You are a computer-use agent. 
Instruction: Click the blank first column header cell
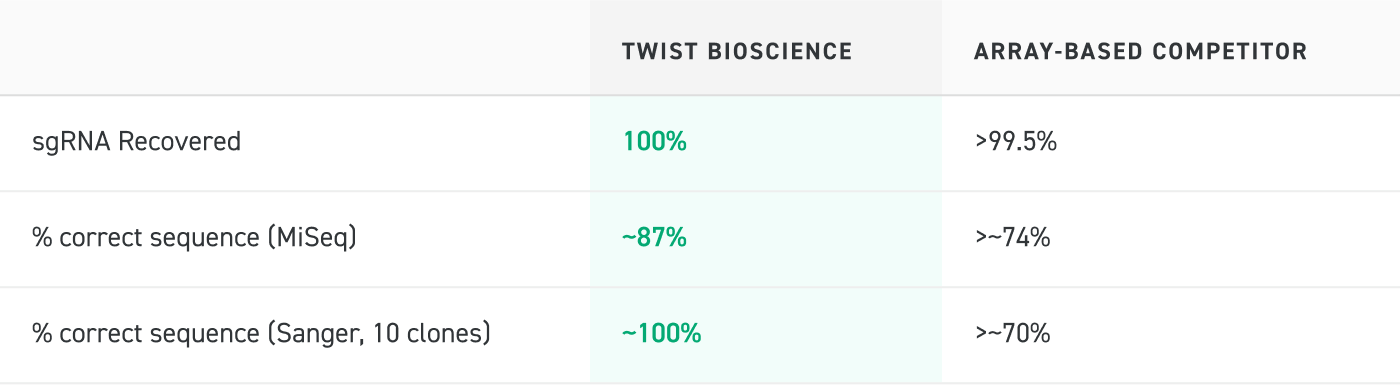click(x=295, y=48)
